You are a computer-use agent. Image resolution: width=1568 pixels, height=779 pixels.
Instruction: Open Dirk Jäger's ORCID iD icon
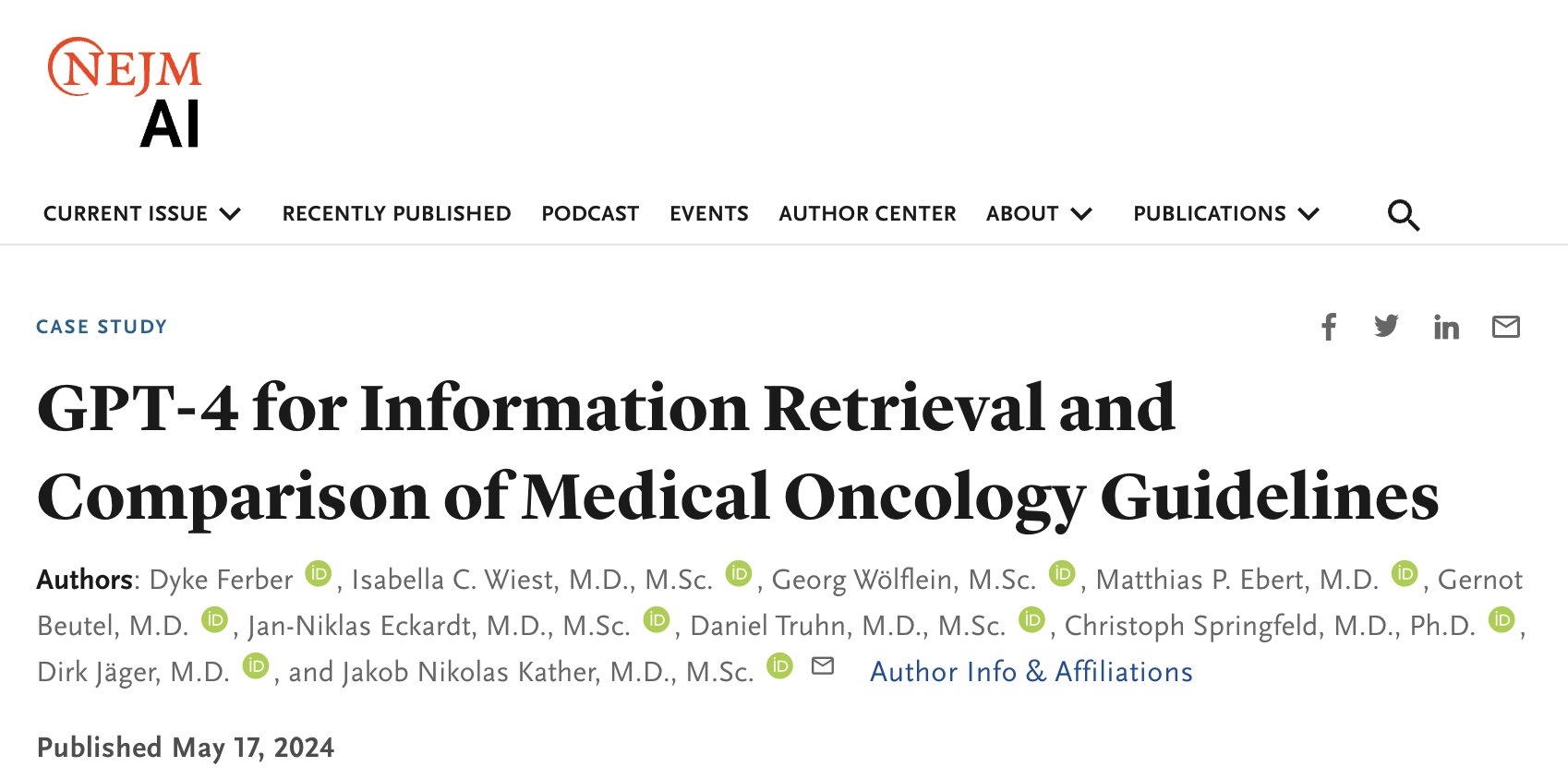point(256,665)
